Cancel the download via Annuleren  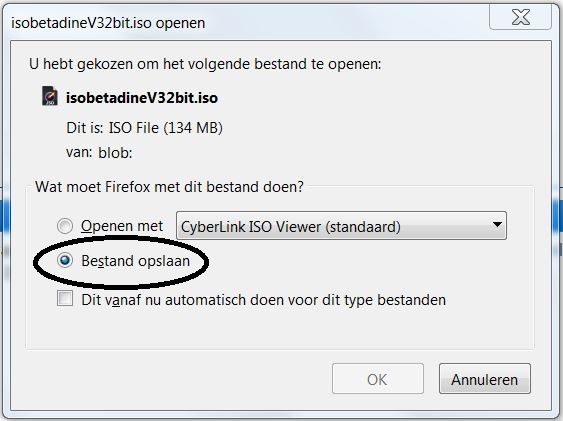click(x=484, y=379)
